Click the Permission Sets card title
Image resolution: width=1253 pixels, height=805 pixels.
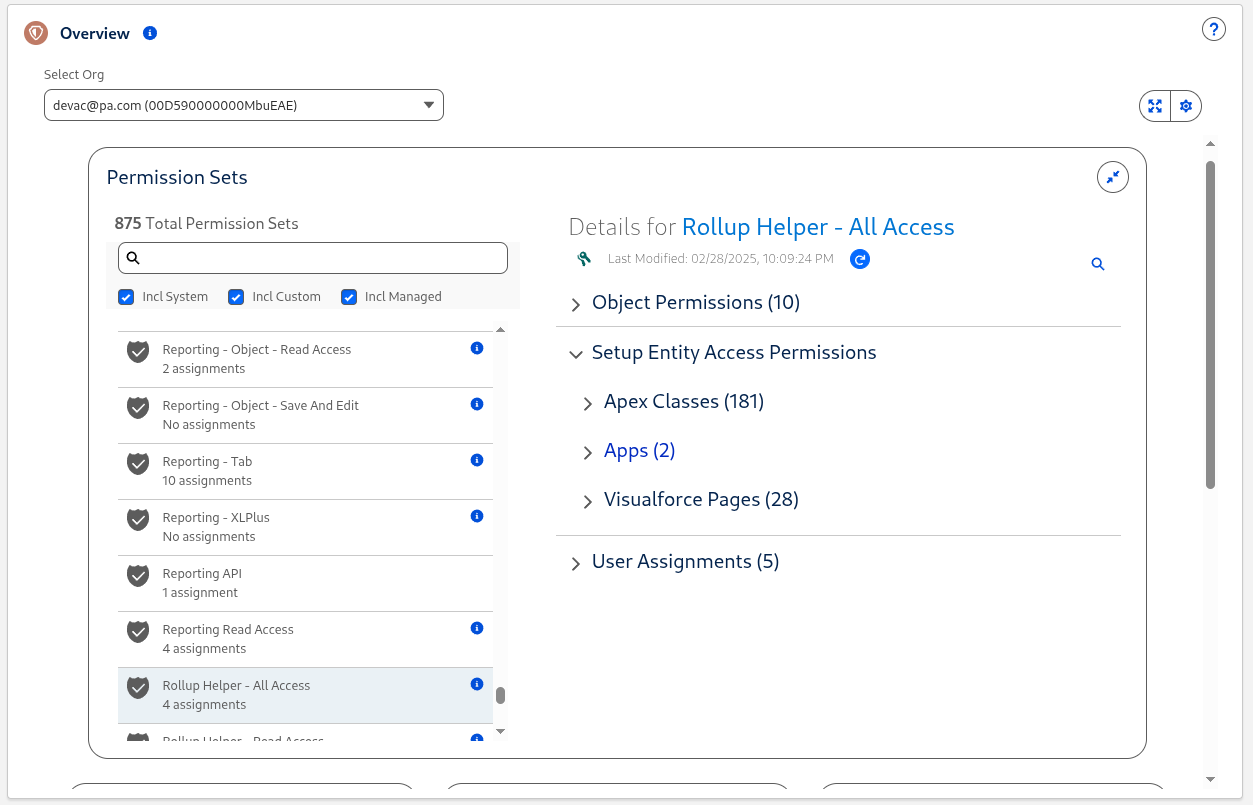pos(177,177)
